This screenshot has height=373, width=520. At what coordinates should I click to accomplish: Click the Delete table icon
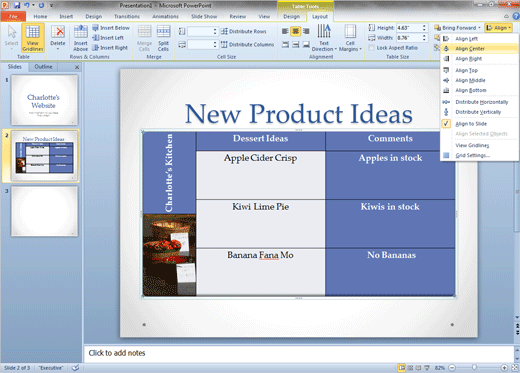click(58, 38)
